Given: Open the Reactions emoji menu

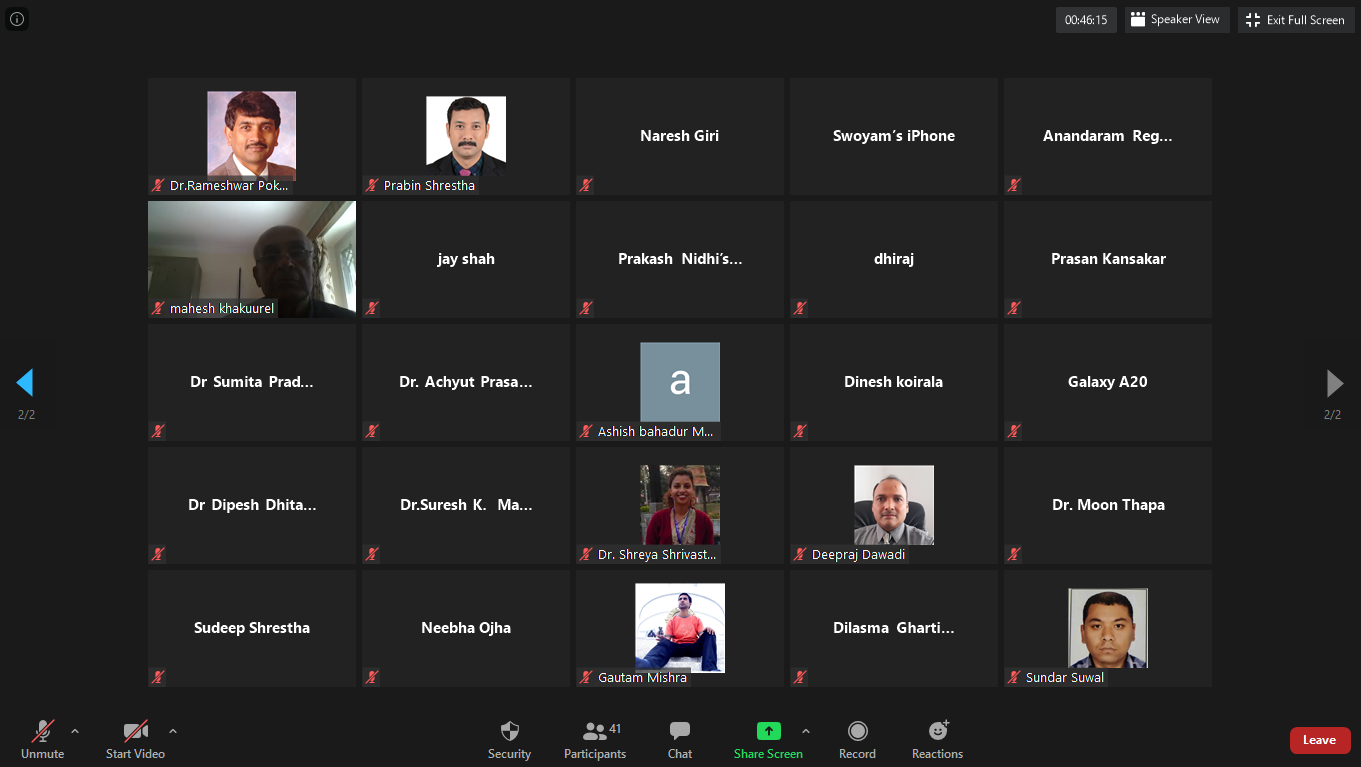Looking at the screenshot, I should (937, 731).
